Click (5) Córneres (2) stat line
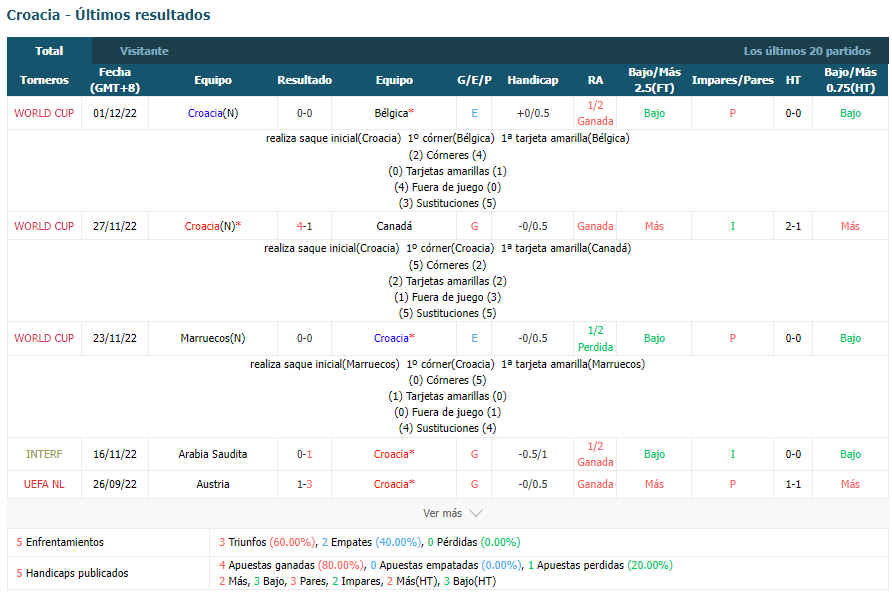This screenshot has width=892, height=593. pyautogui.click(x=447, y=265)
